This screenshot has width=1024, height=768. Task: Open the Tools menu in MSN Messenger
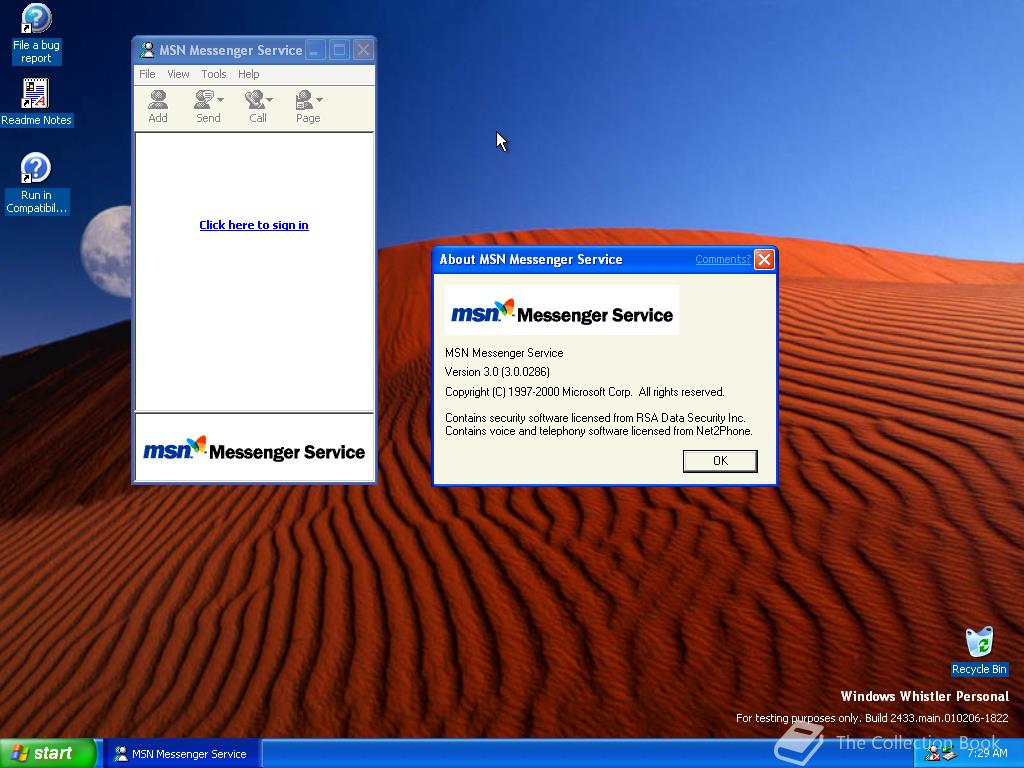click(214, 74)
